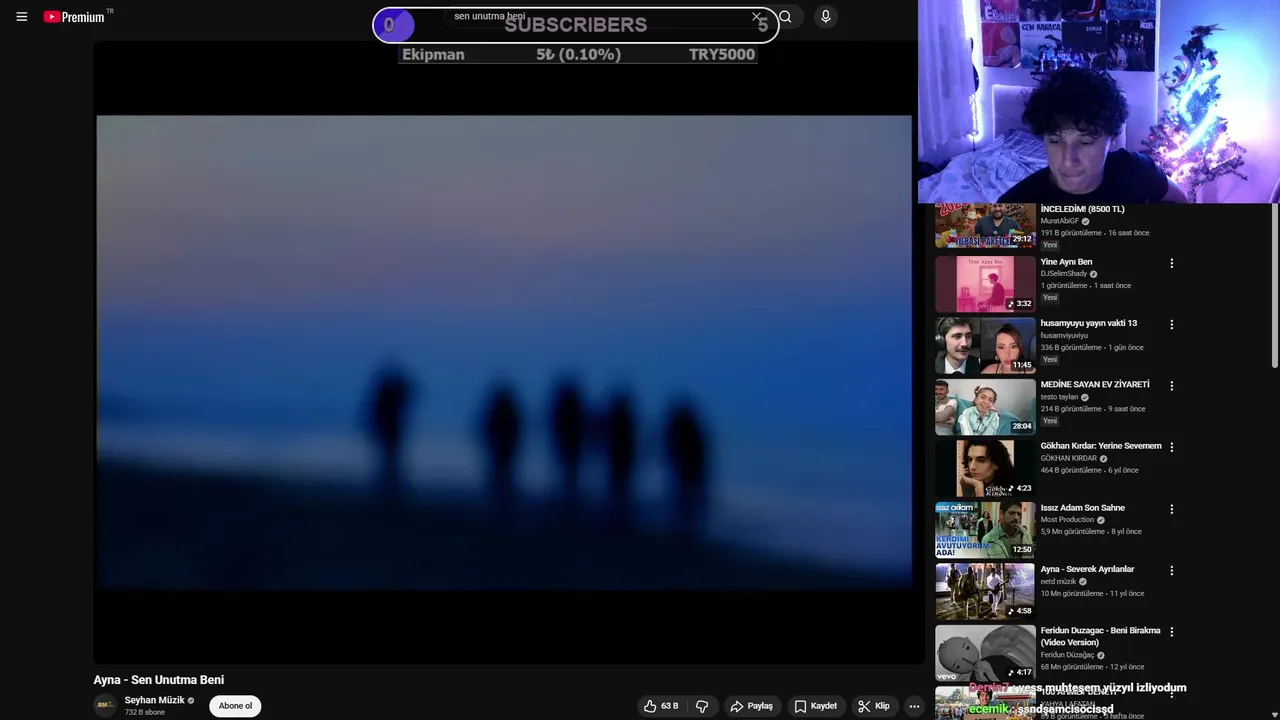
Task: Clear search box with X icon
Action: 756,17
